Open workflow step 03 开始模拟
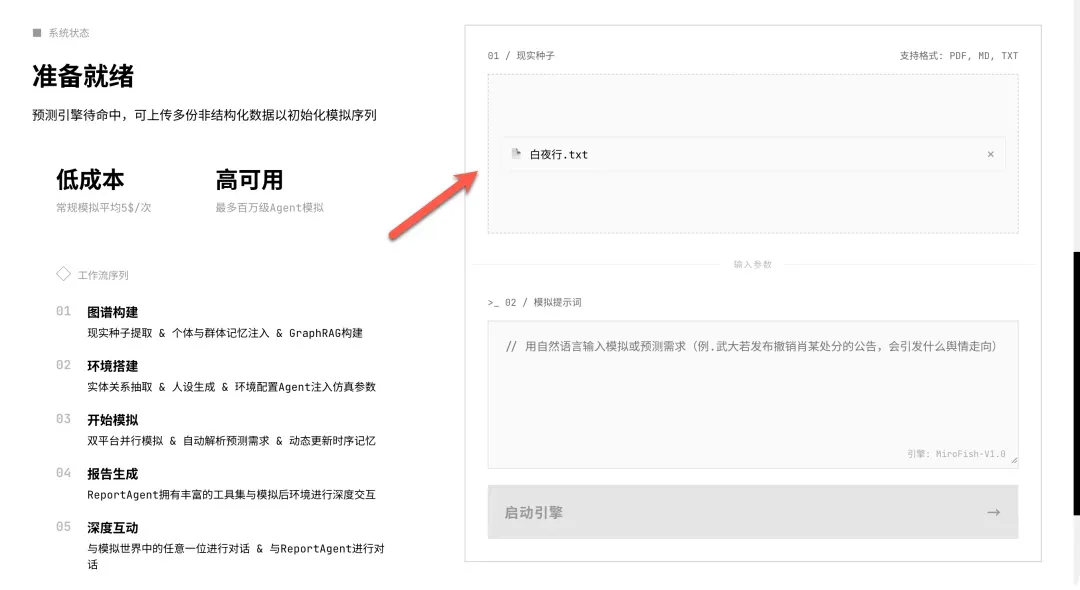 112,420
